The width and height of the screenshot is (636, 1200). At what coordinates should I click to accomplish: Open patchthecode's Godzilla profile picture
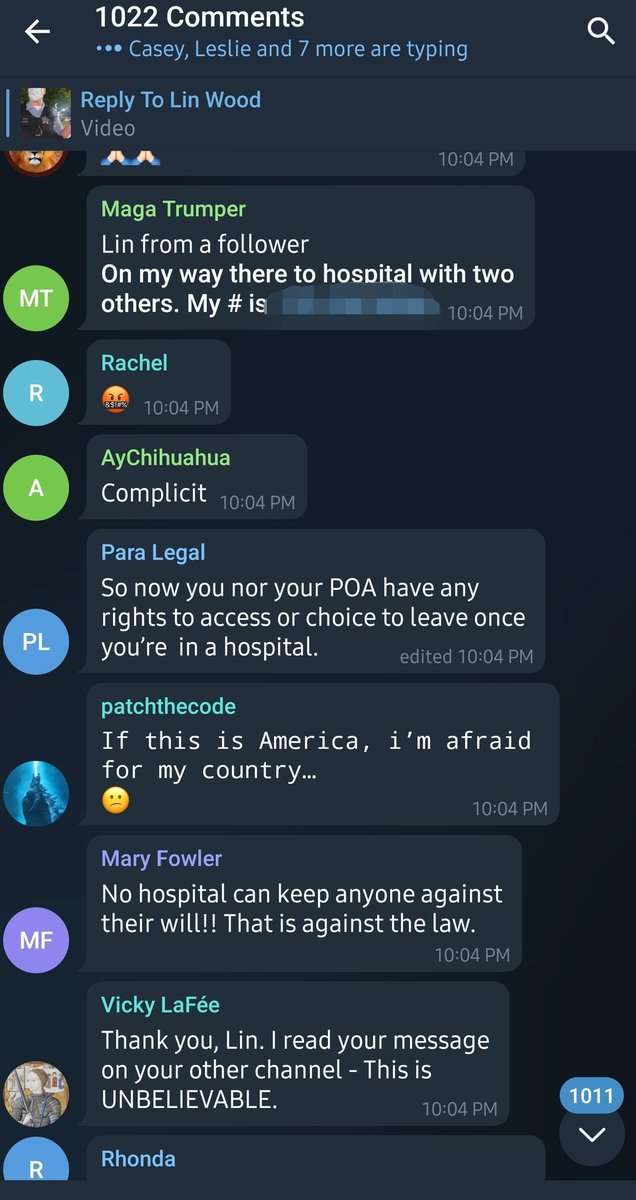36,794
